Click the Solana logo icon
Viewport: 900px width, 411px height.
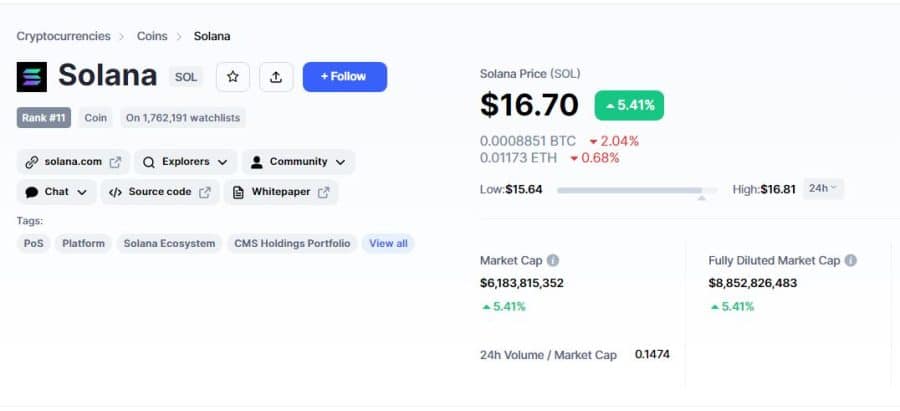pyautogui.click(x=32, y=77)
